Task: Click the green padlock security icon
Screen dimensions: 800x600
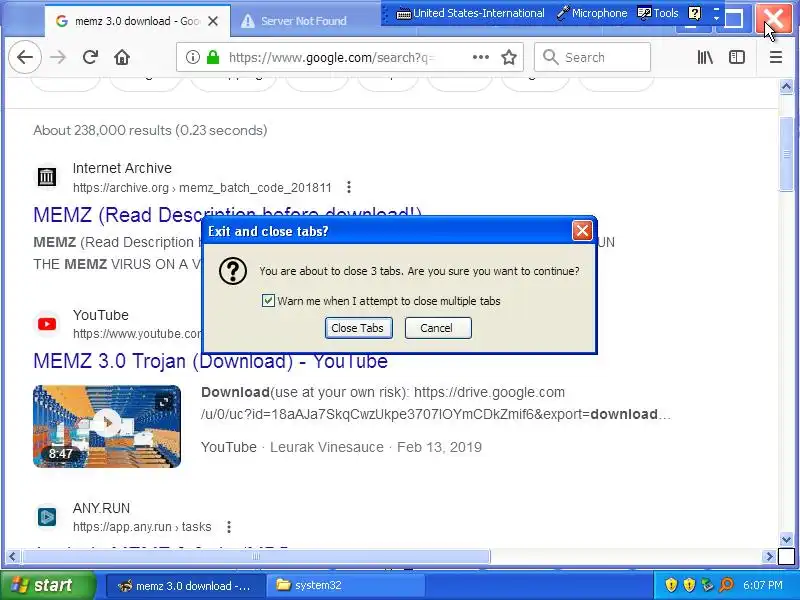Action: pos(213,57)
